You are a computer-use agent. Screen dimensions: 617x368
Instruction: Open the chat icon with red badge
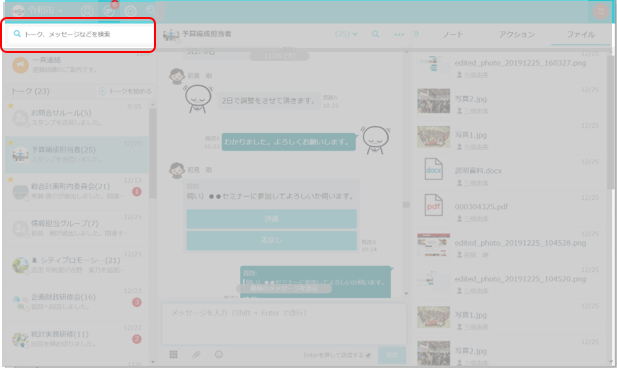109,10
